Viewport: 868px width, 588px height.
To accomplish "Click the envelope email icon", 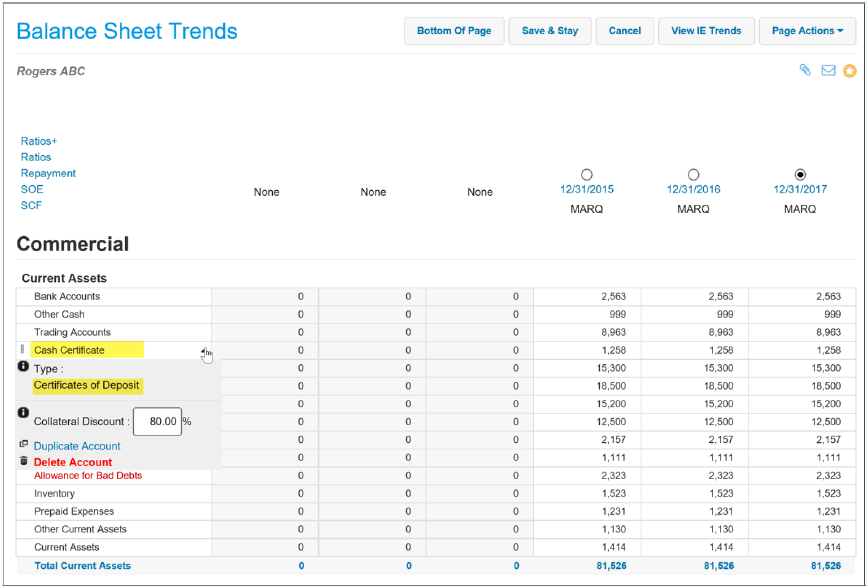I will [x=828, y=70].
